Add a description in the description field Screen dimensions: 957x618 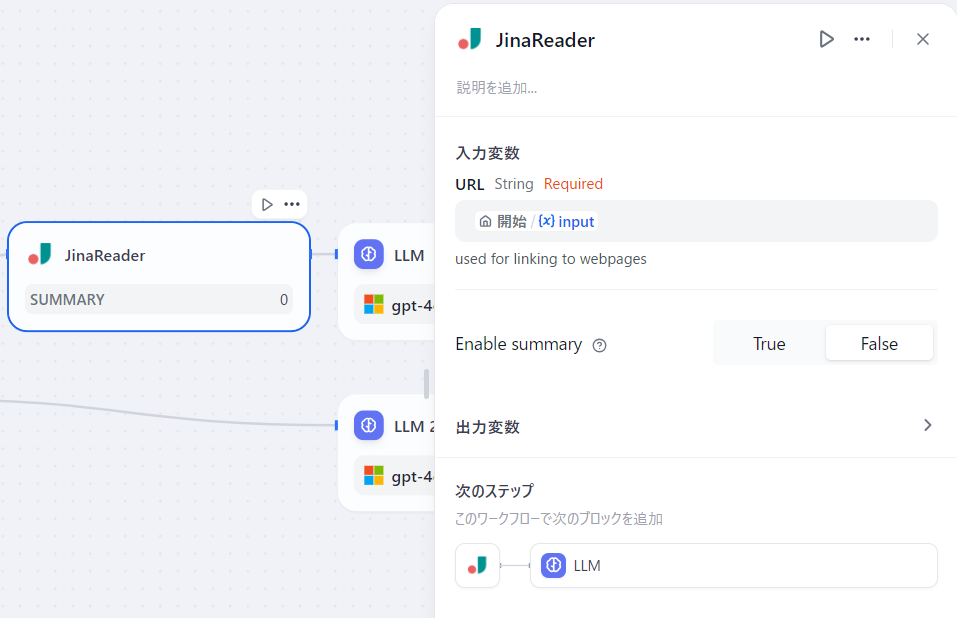click(x=497, y=88)
